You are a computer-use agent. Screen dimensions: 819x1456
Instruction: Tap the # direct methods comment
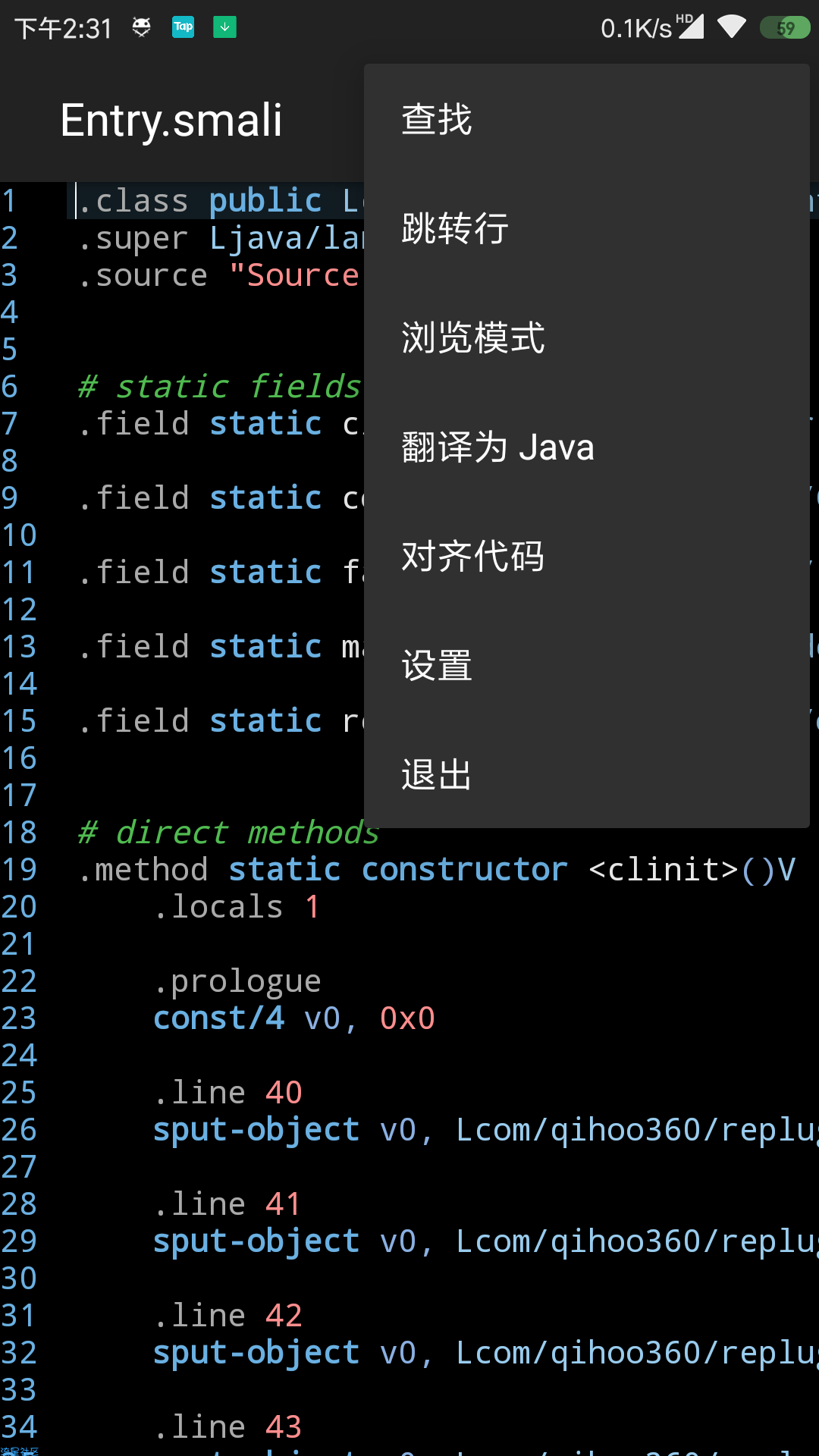coord(228,832)
